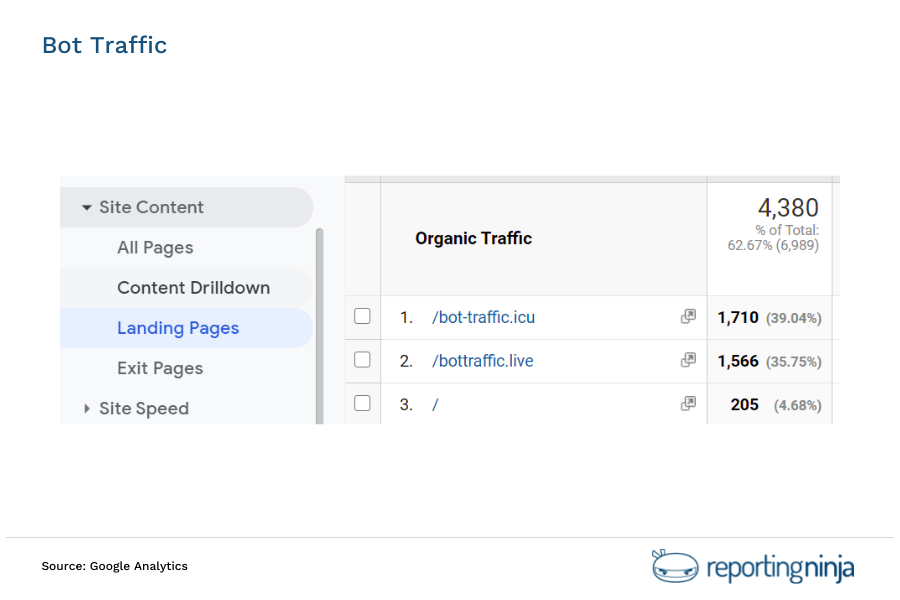This screenshot has height=600, width=900.
Task: Select Landing Pages in sidebar
Action: pos(178,328)
